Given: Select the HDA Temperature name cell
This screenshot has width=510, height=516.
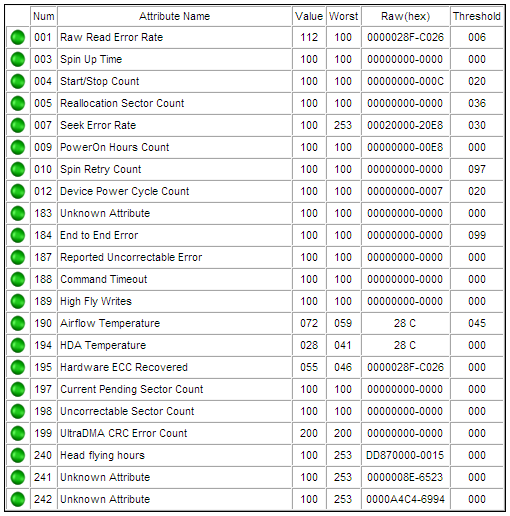Looking at the screenshot, I should point(174,345).
